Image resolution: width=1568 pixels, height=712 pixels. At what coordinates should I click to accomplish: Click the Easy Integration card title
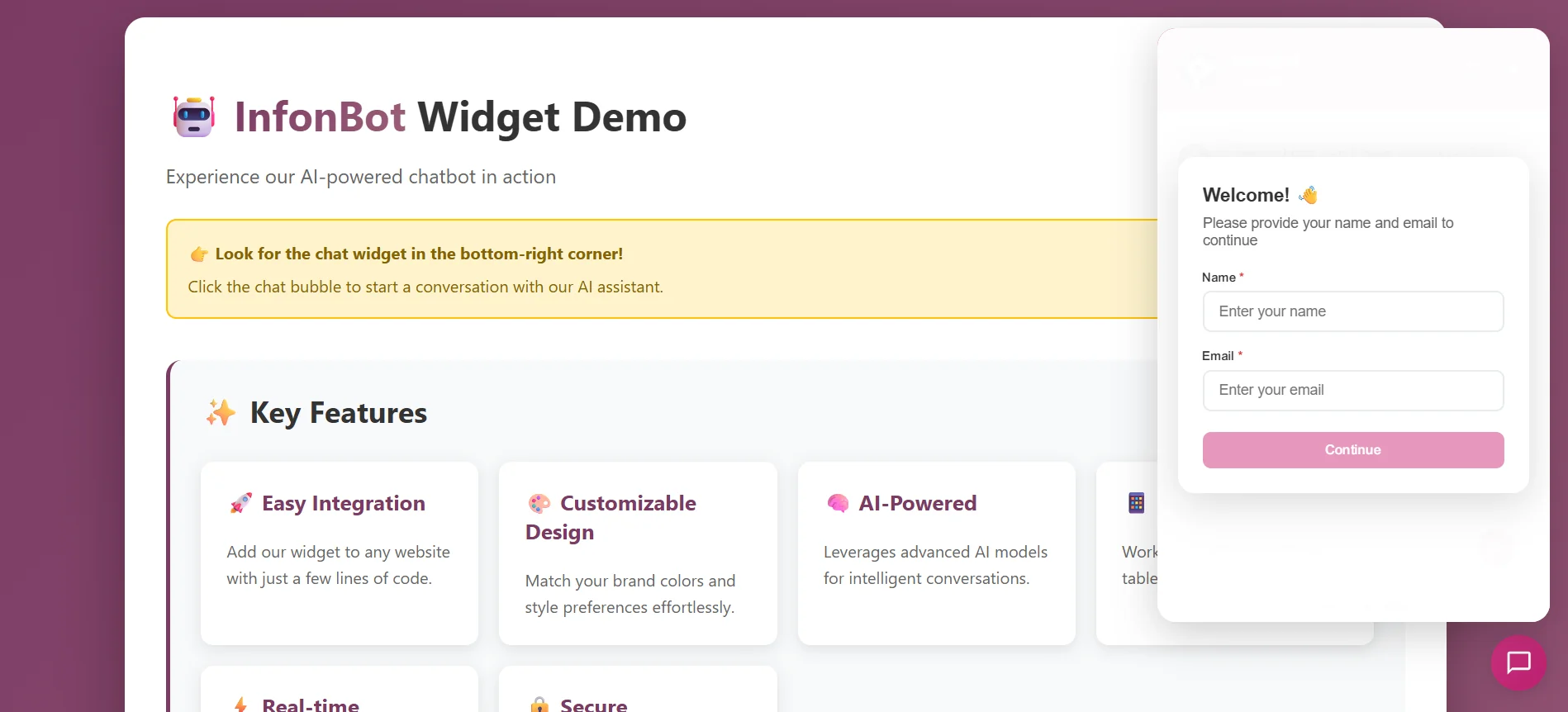click(x=344, y=503)
